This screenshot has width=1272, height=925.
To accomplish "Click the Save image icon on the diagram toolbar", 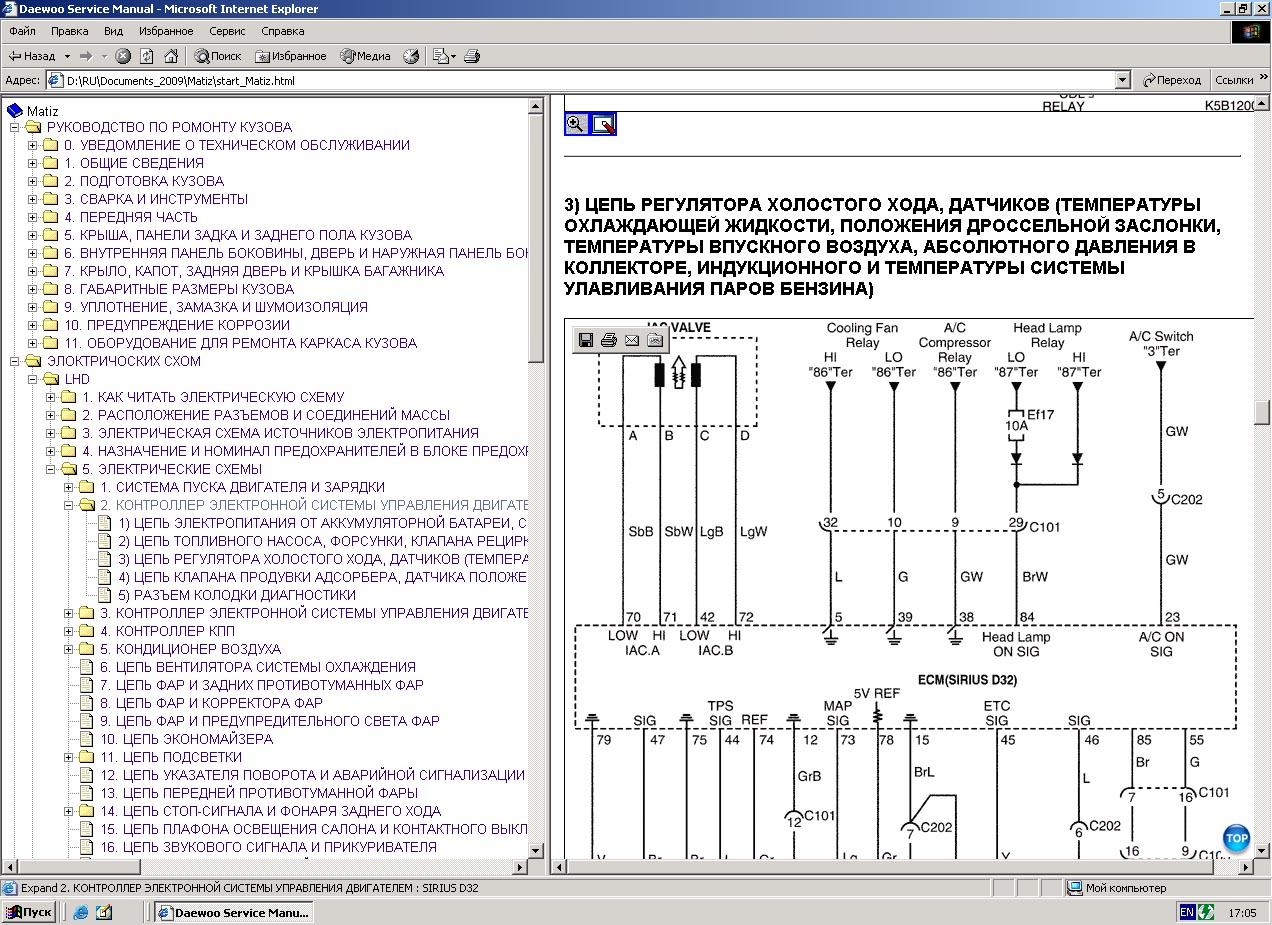I will pos(586,340).
